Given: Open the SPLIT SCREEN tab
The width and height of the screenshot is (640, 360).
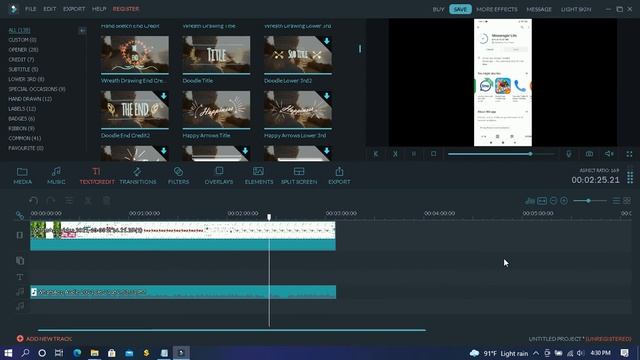Looking at the screenshot, I should tap(299, 176).
